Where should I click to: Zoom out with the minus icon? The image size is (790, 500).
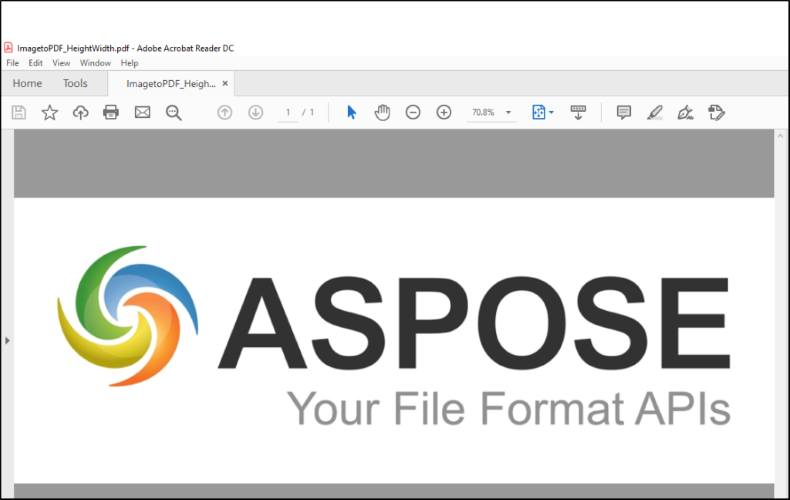click(x=413, y=113)
